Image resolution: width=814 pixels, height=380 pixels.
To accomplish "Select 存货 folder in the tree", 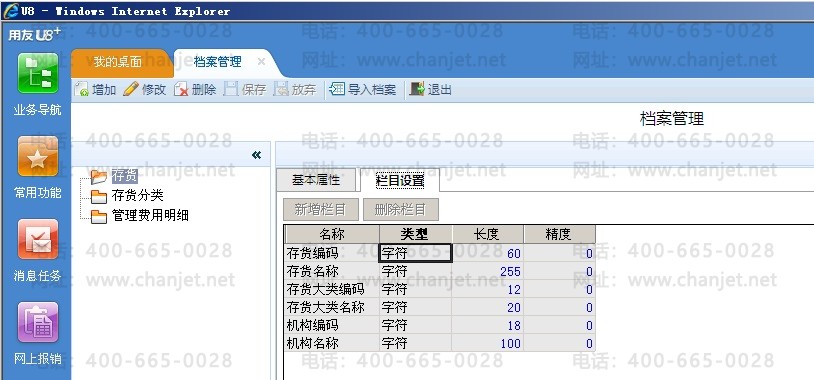I will 125,176.
